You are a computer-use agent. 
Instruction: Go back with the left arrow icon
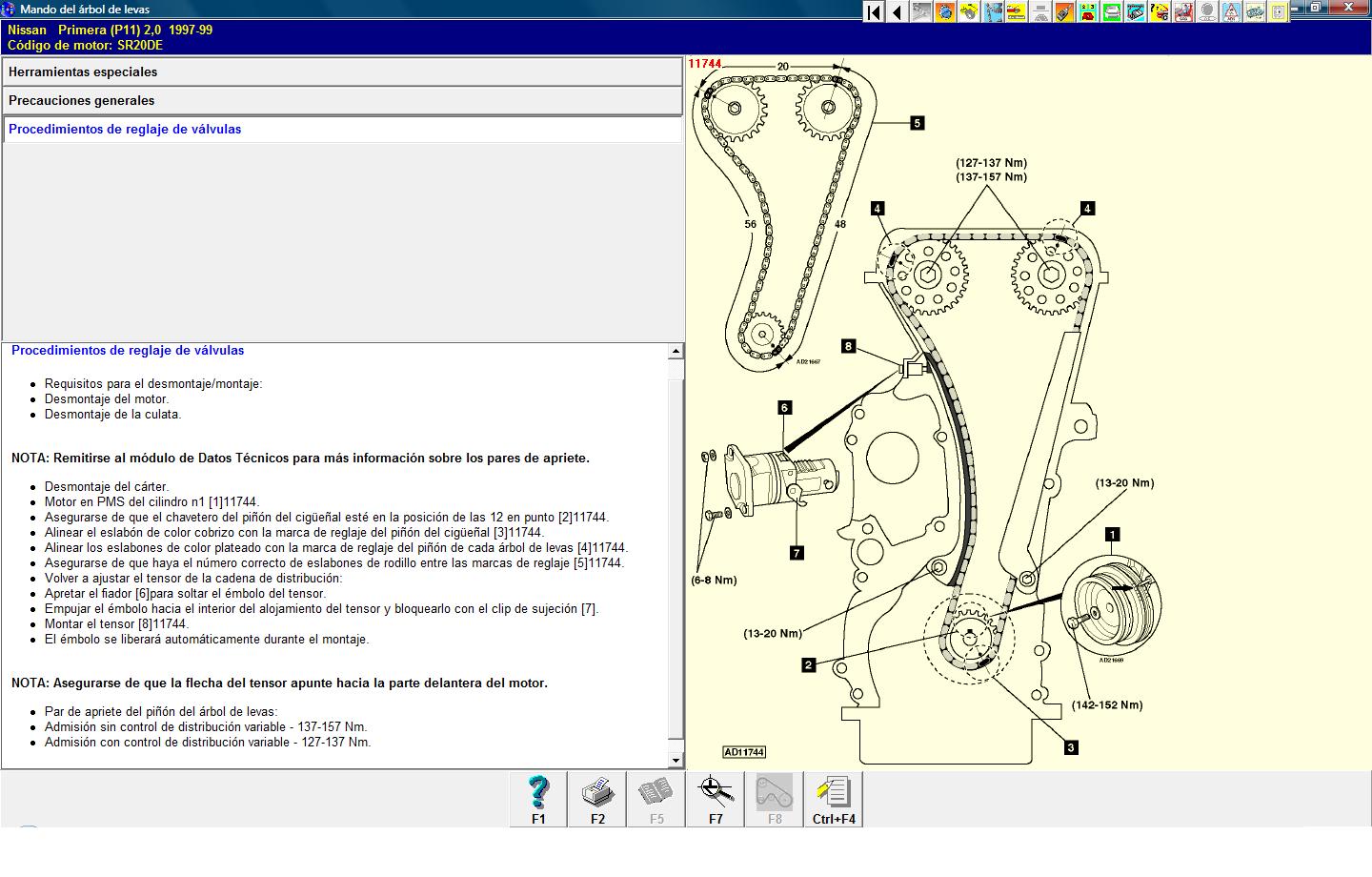[897, 12]
